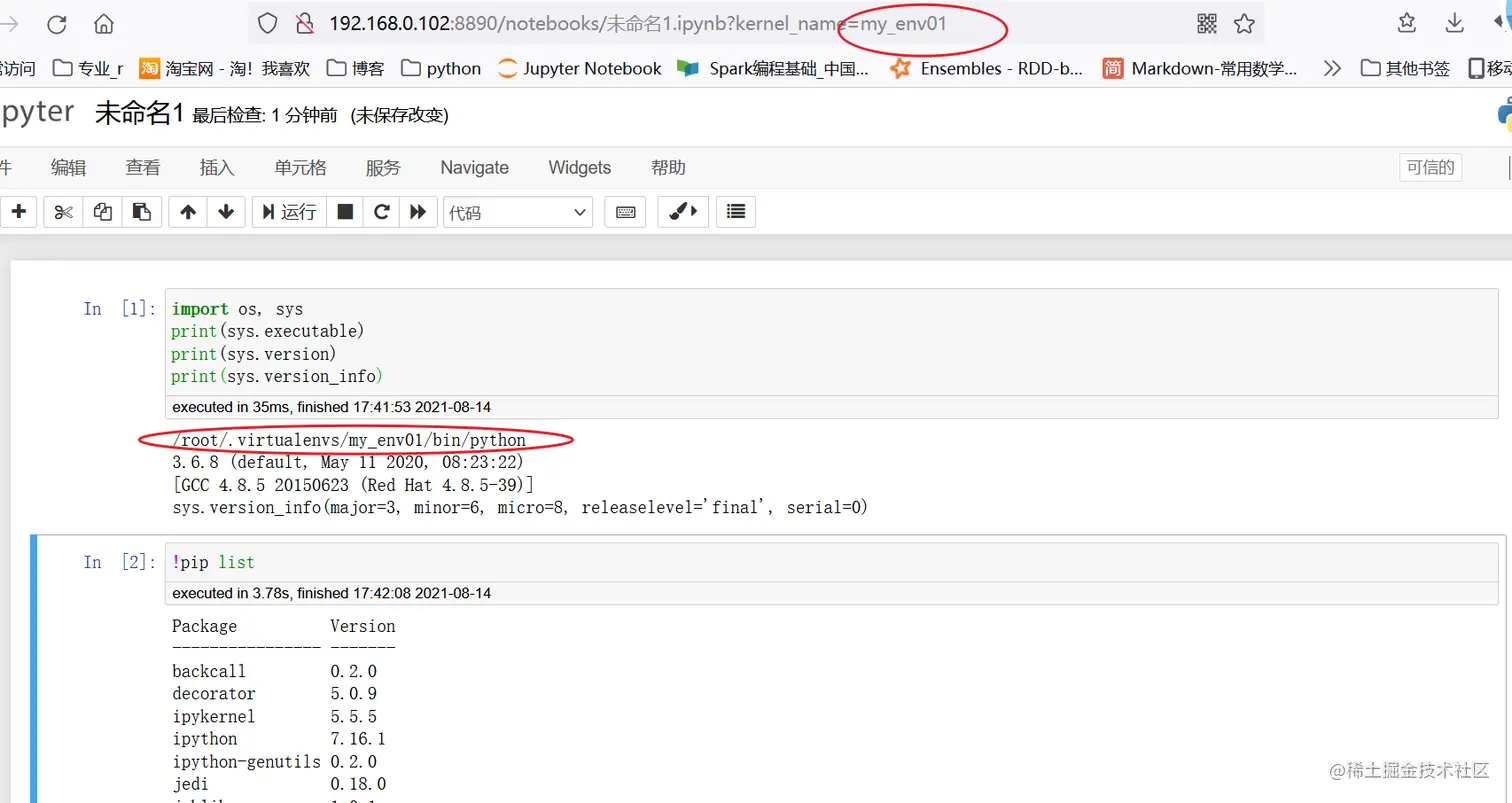
Task: Click executed in 35ms timing text
Action: [x=331, y=407]
